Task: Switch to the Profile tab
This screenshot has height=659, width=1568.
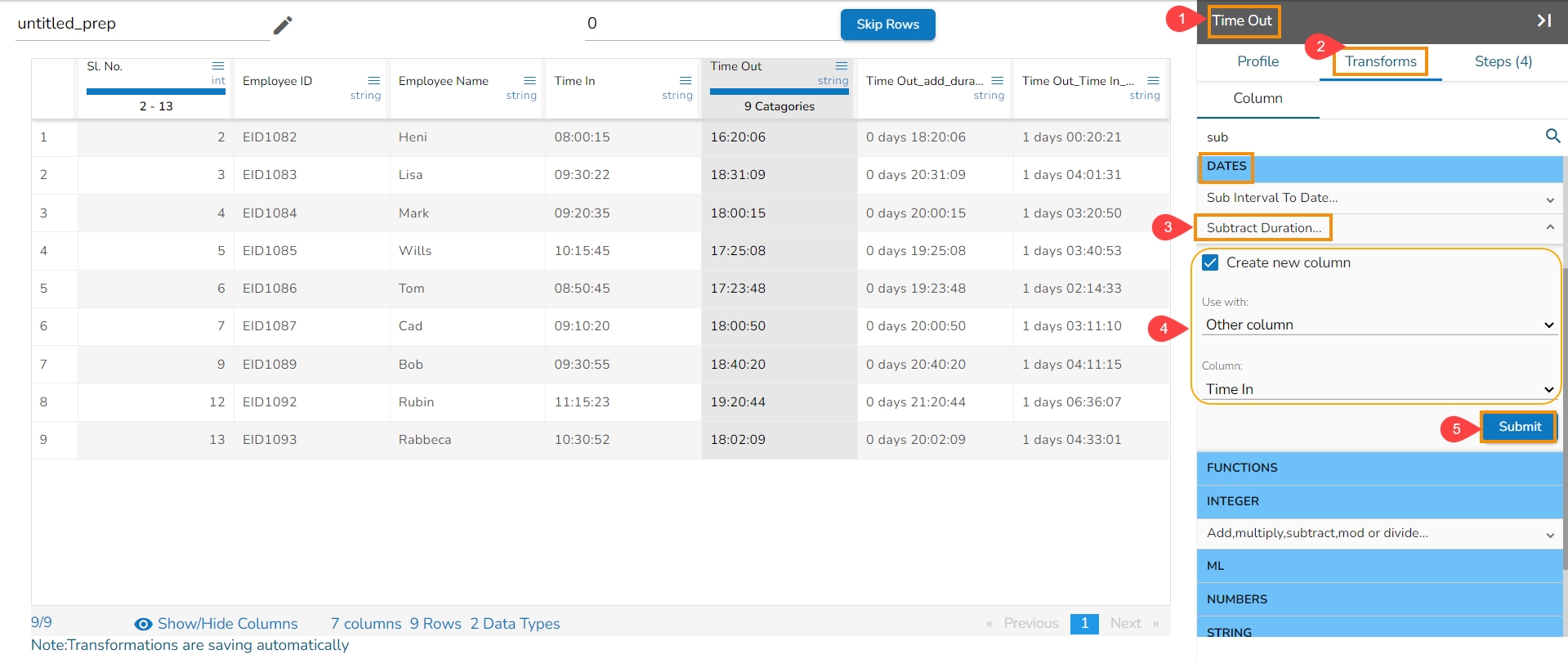Action: (1258, 61)
